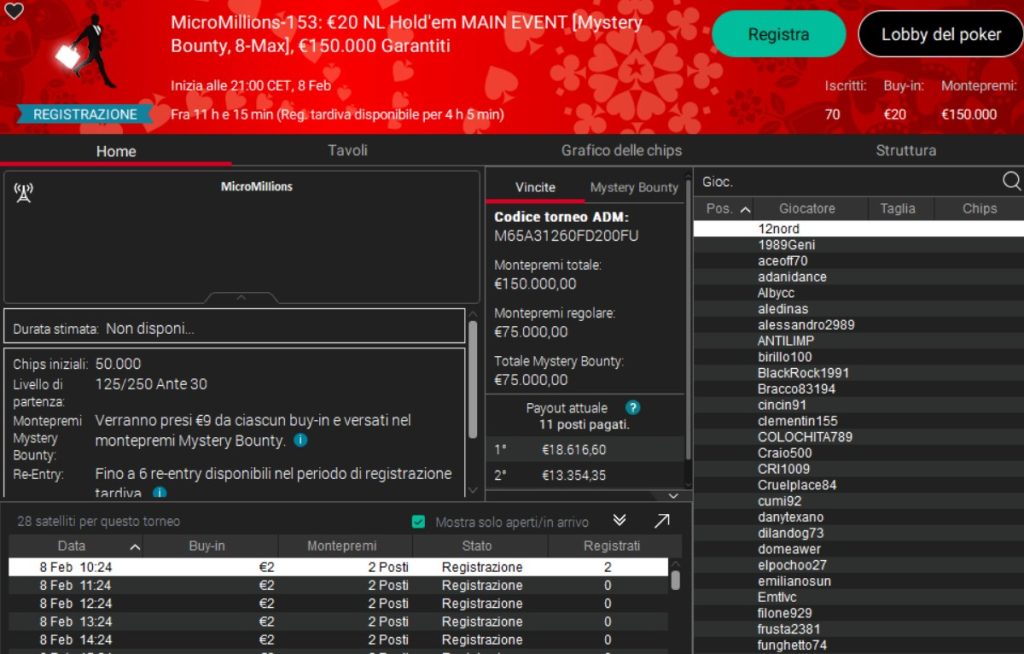This screenshot has width=1024, height=654.
Task: Sort players by Chips column header
Action: click(x=979, y=208)
